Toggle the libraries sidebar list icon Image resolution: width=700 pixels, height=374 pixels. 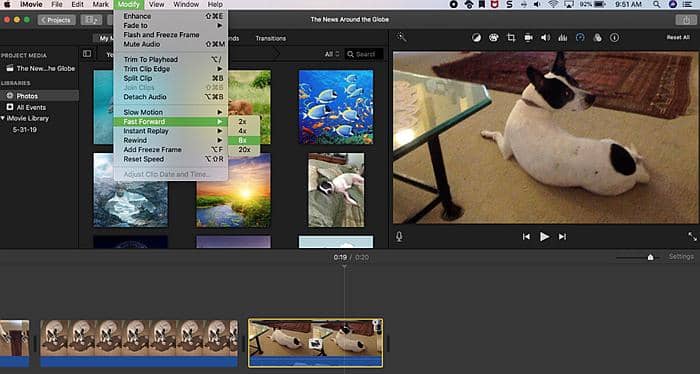[87, 54]
